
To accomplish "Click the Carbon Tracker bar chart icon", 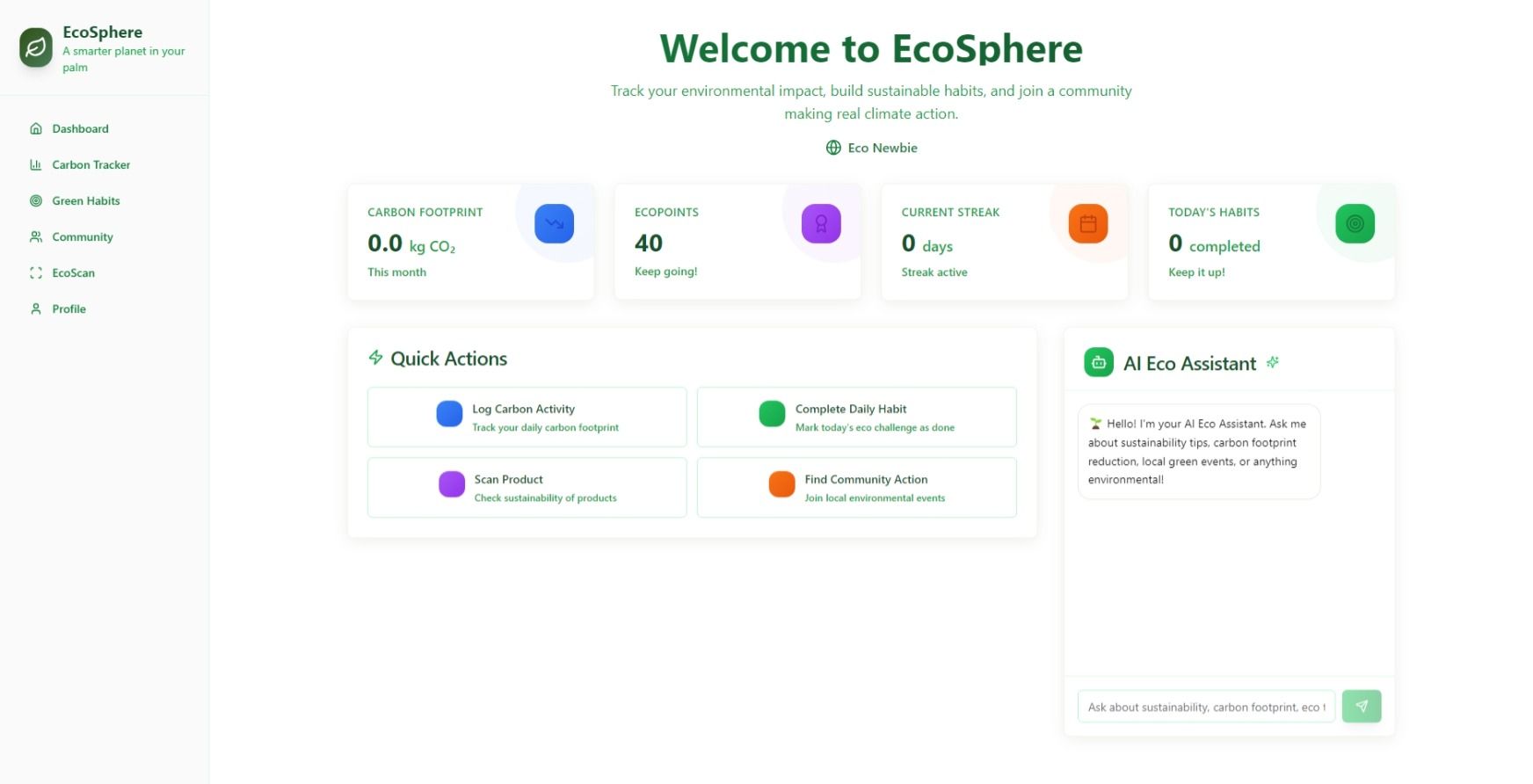I will (x=36, y=164).
